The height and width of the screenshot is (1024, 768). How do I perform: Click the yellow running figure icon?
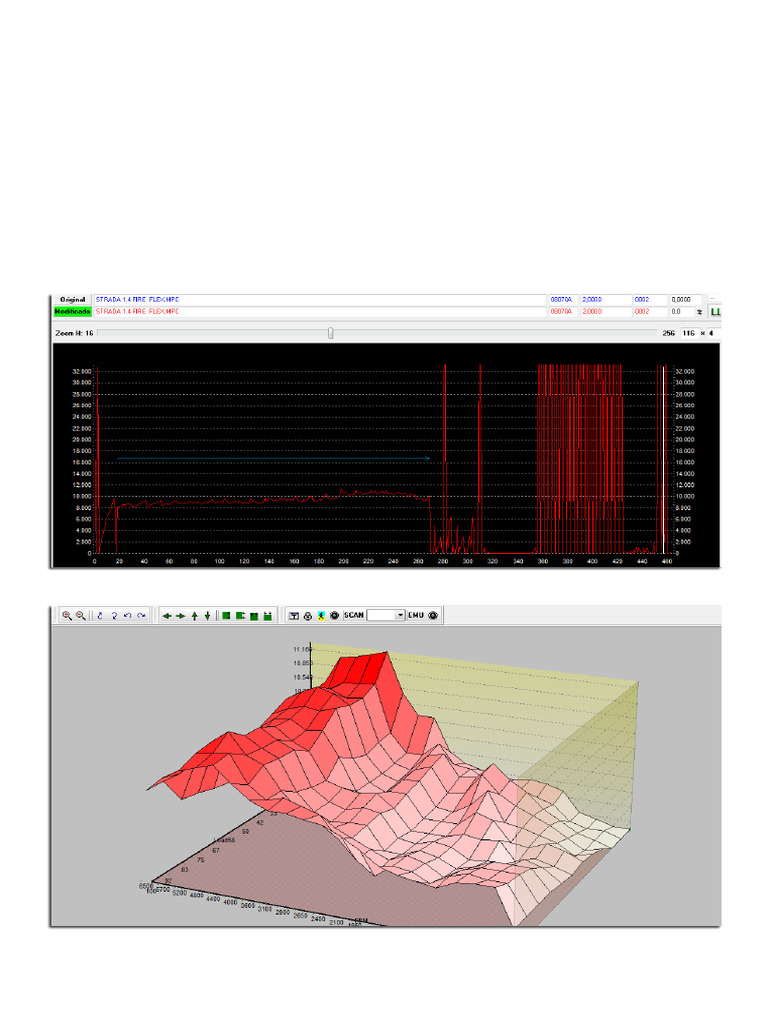click(x=321, y=615)
